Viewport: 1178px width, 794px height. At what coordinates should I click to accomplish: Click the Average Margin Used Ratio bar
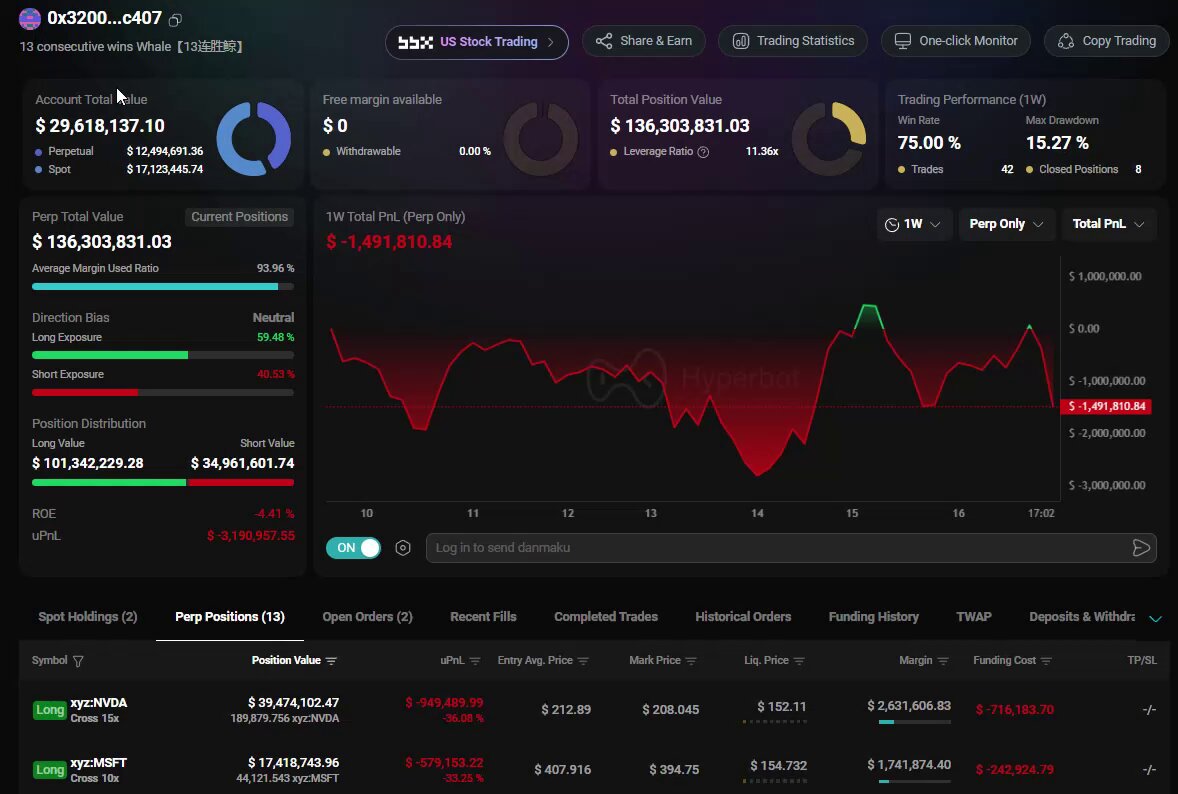click(163, 286)
